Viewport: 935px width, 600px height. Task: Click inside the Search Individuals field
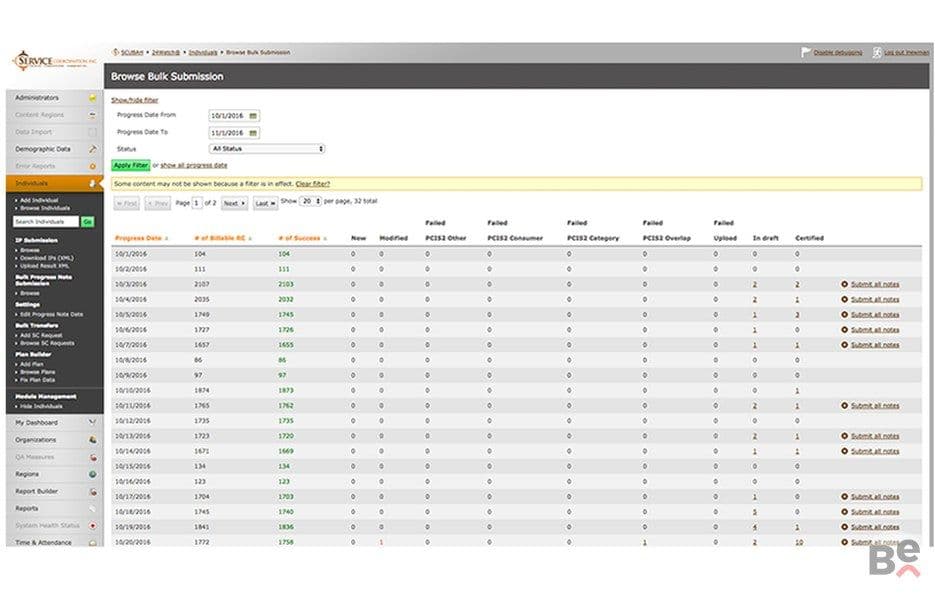pos(46,222)
